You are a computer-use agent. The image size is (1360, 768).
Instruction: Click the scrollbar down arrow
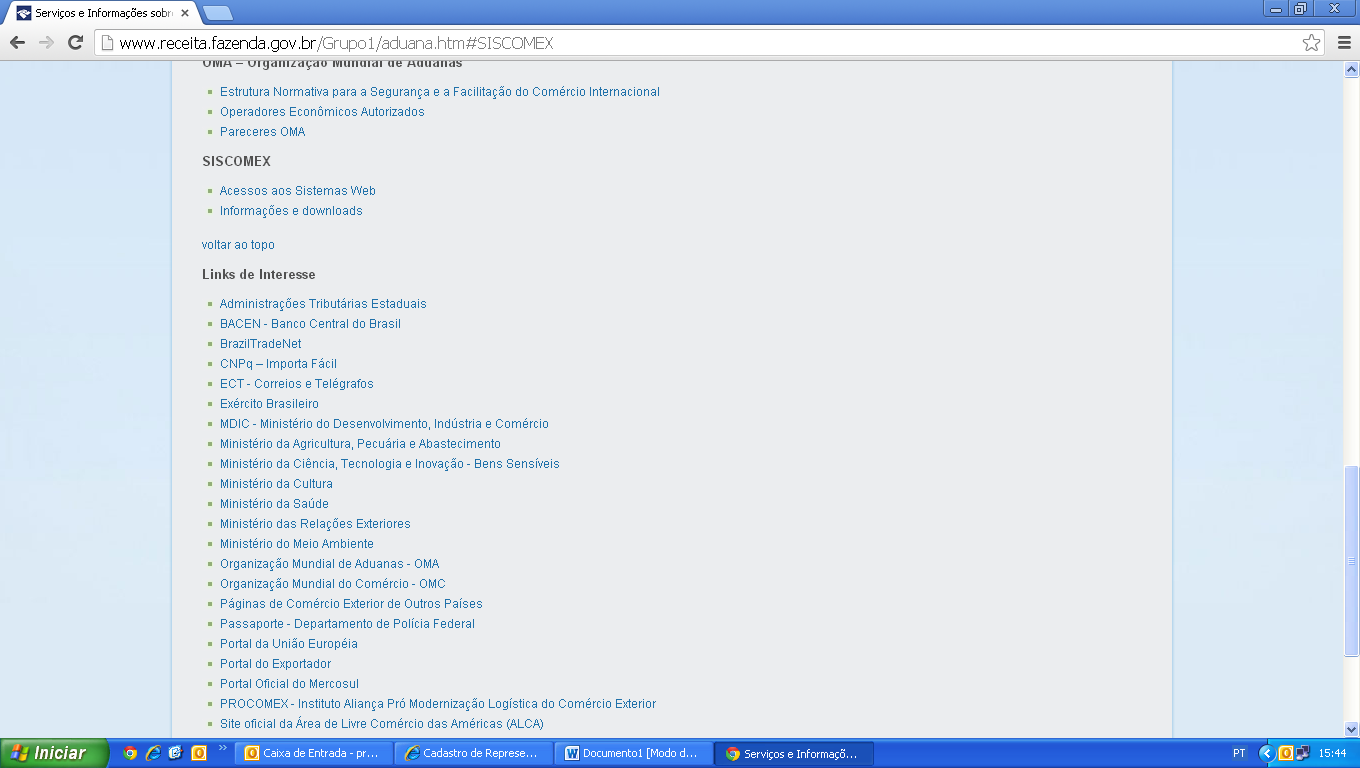point(1351,729)
